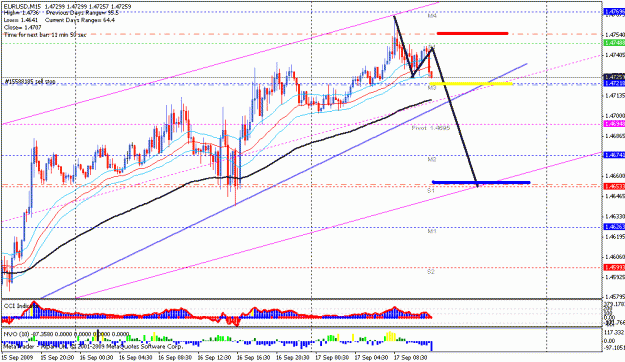Click the '16 Sep 08:30' time axis label
Screen dimensions: 625x362
click(x=174, y=358)
